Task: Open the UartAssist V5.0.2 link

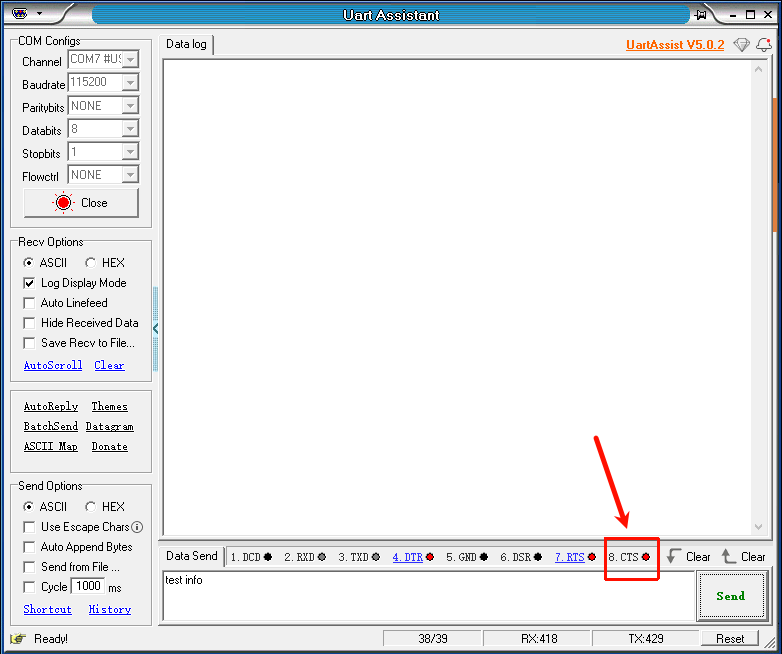Action: (675, 45)
